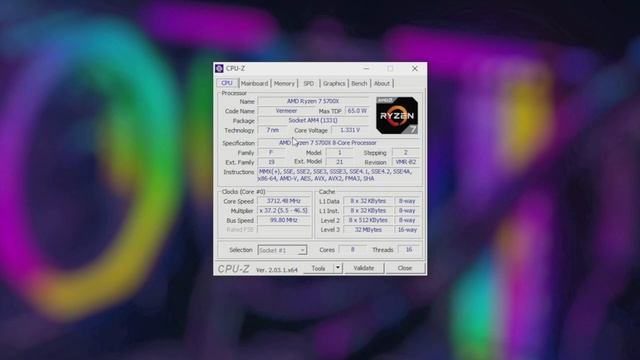Viewport: 640px width, 360px height.
Task: Click the 8-Core Processor specification field
Action: 339,143
